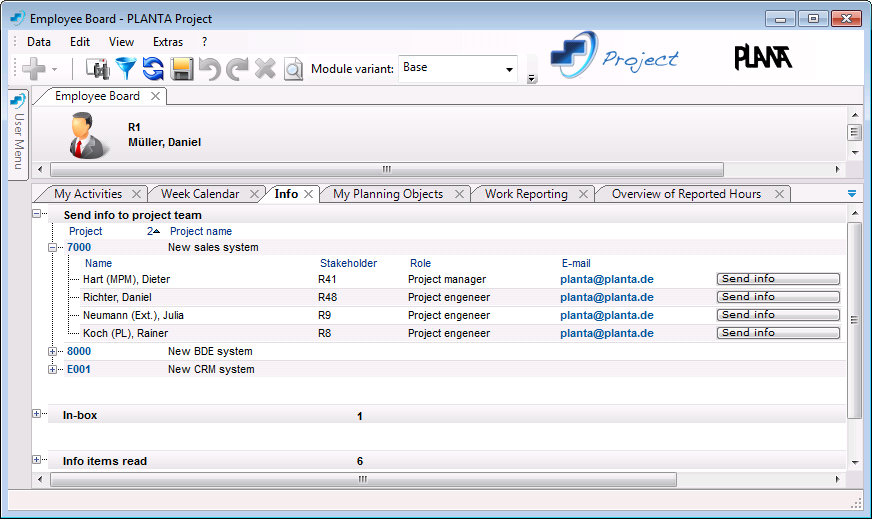Close the Work Reporting tab
This screenshot has height=519, width=872.
pos(583,194)
